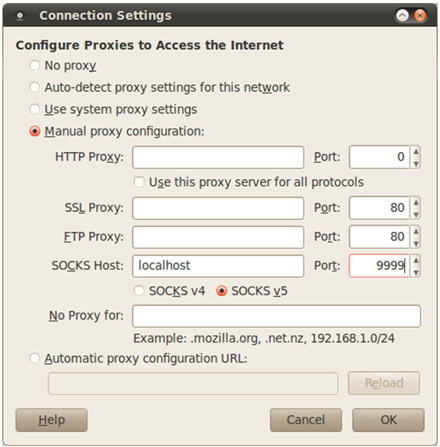Screen dimensions: 440x447
Task: Increase the SOCKS port with up arrow
Action: 416,260
